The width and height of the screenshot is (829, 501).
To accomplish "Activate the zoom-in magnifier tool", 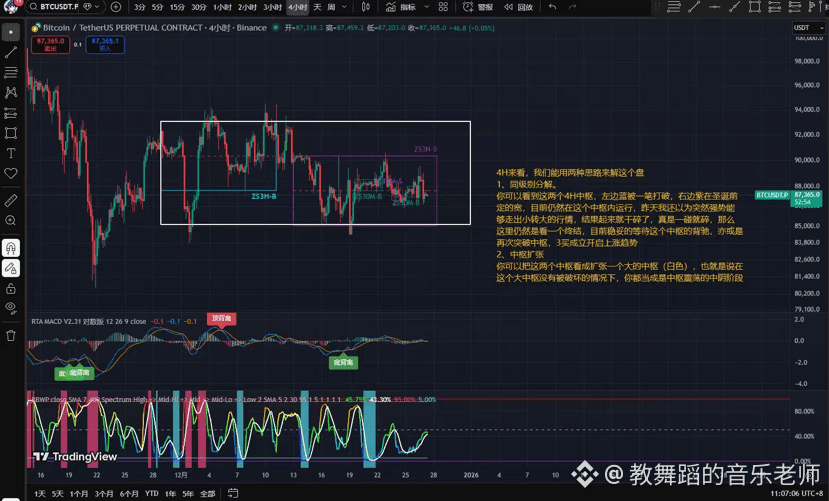I will (x=11, y=220).
